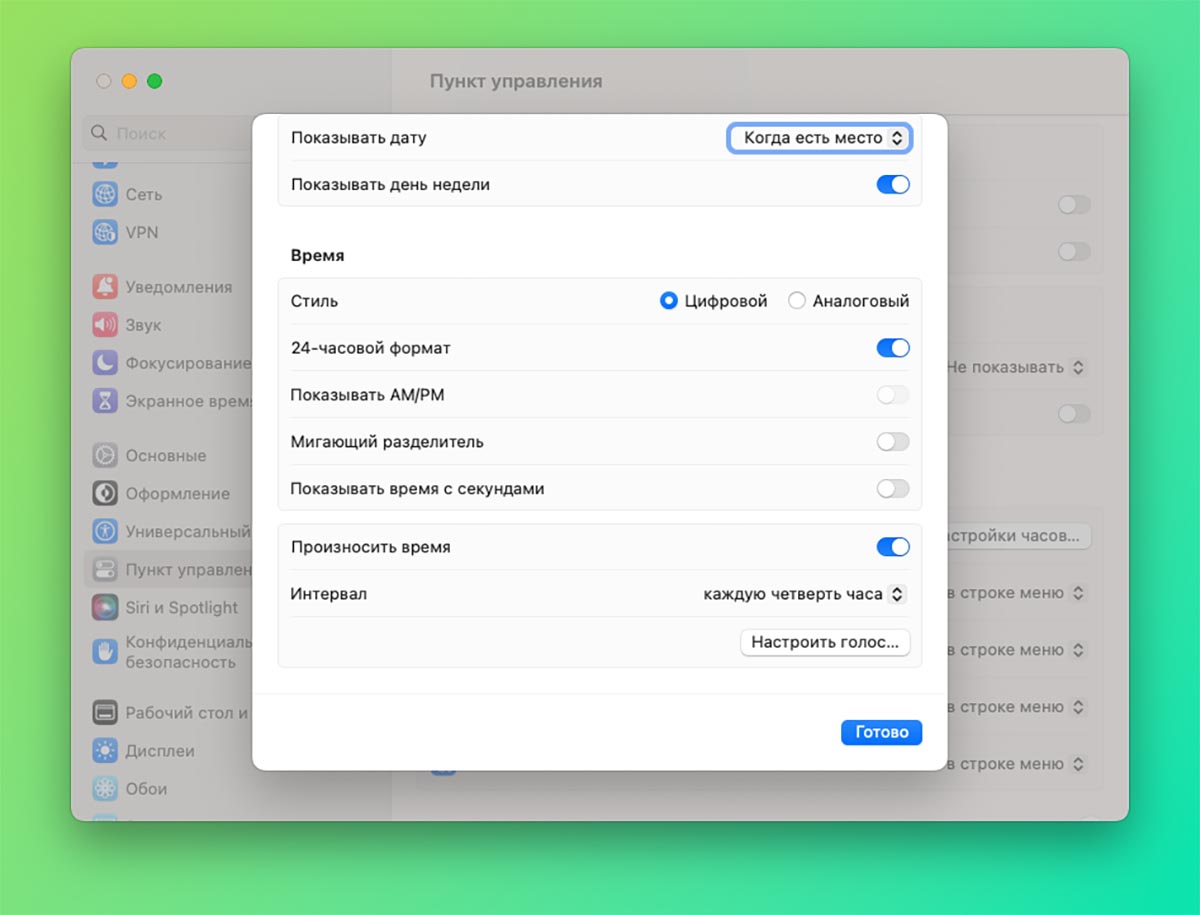This screenshot has width=1200, height=915.
Task: Open the Network (Сеть) sidebar icon
Action: coord(105,194)
